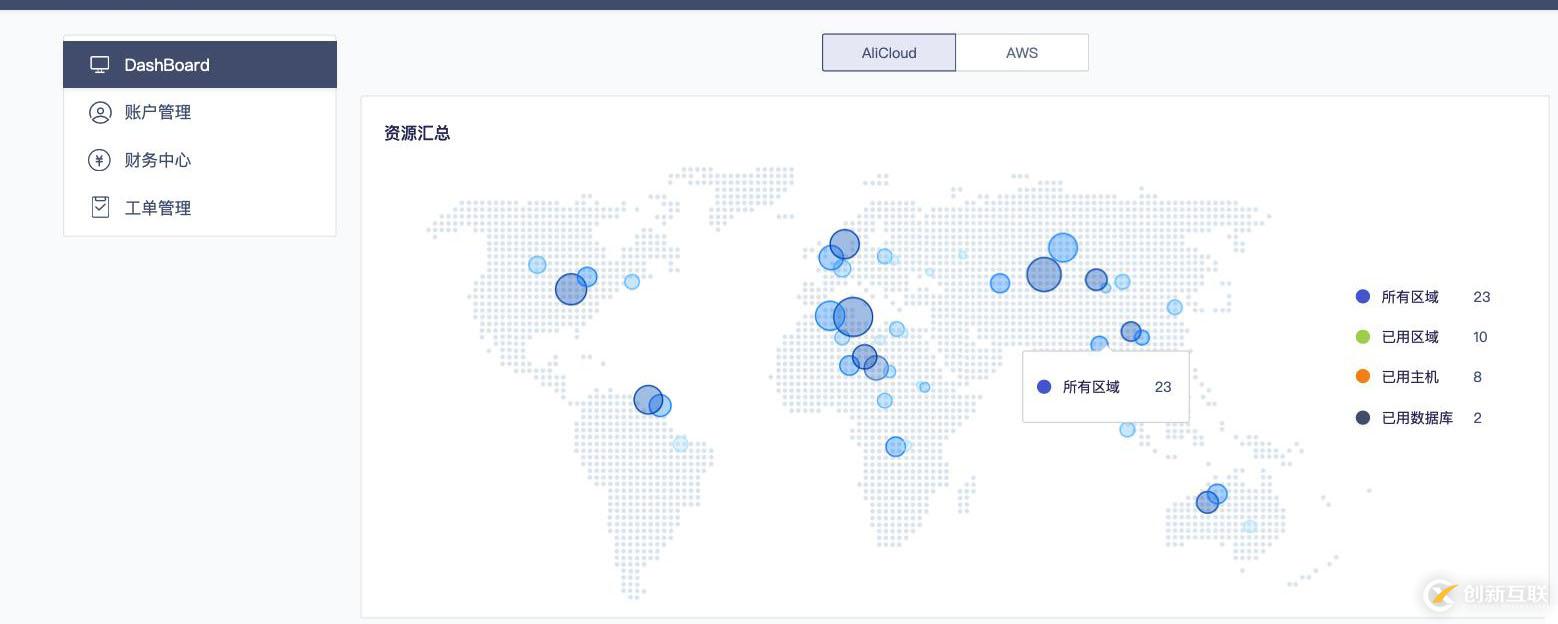The image size is (1558, 624).
Task: Switch to the AliCloud tab
Action: 889,53
